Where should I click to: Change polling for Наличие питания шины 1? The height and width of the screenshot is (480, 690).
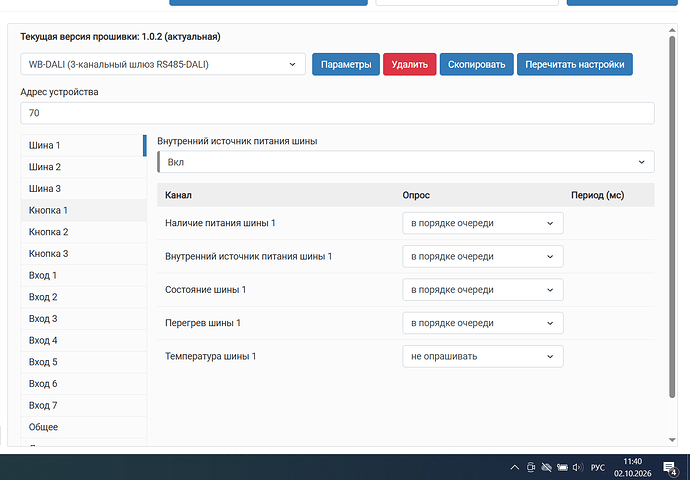coord(483,223)
